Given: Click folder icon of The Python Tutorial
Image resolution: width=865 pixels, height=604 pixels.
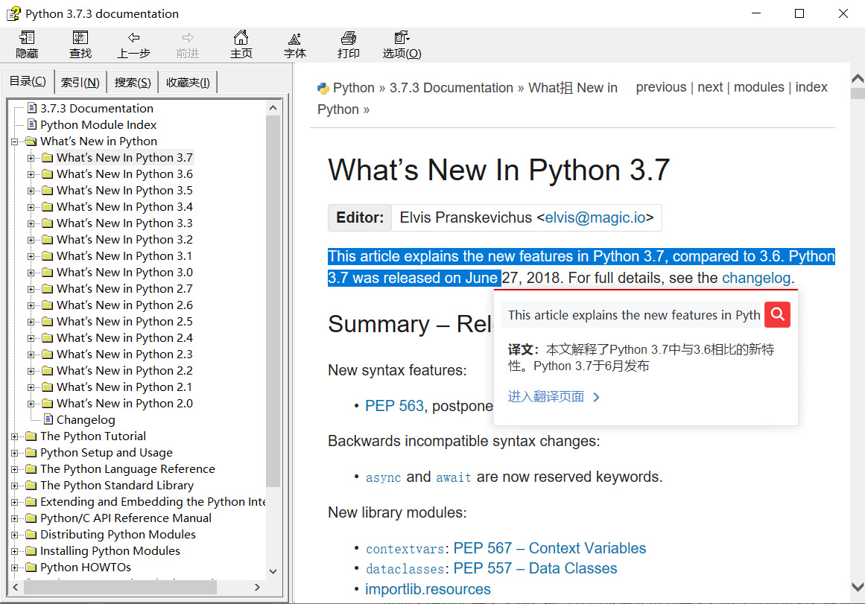Looking at the screenshot, I should [x=31, y=436].
